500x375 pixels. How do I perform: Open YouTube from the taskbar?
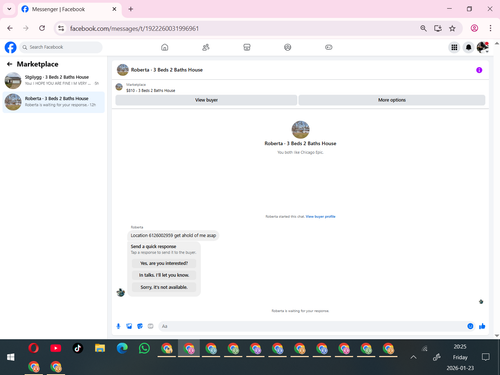[56, 348]
